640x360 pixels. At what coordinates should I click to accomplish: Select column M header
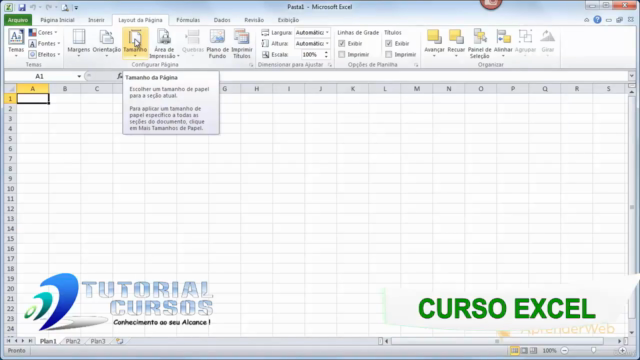click(x=417, y=89)
